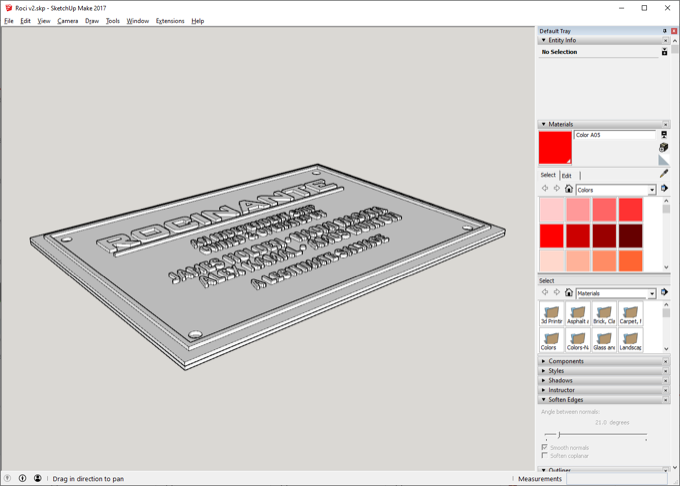
Task: Open the Asphalt materials folder
Action: tap(578, 314)
